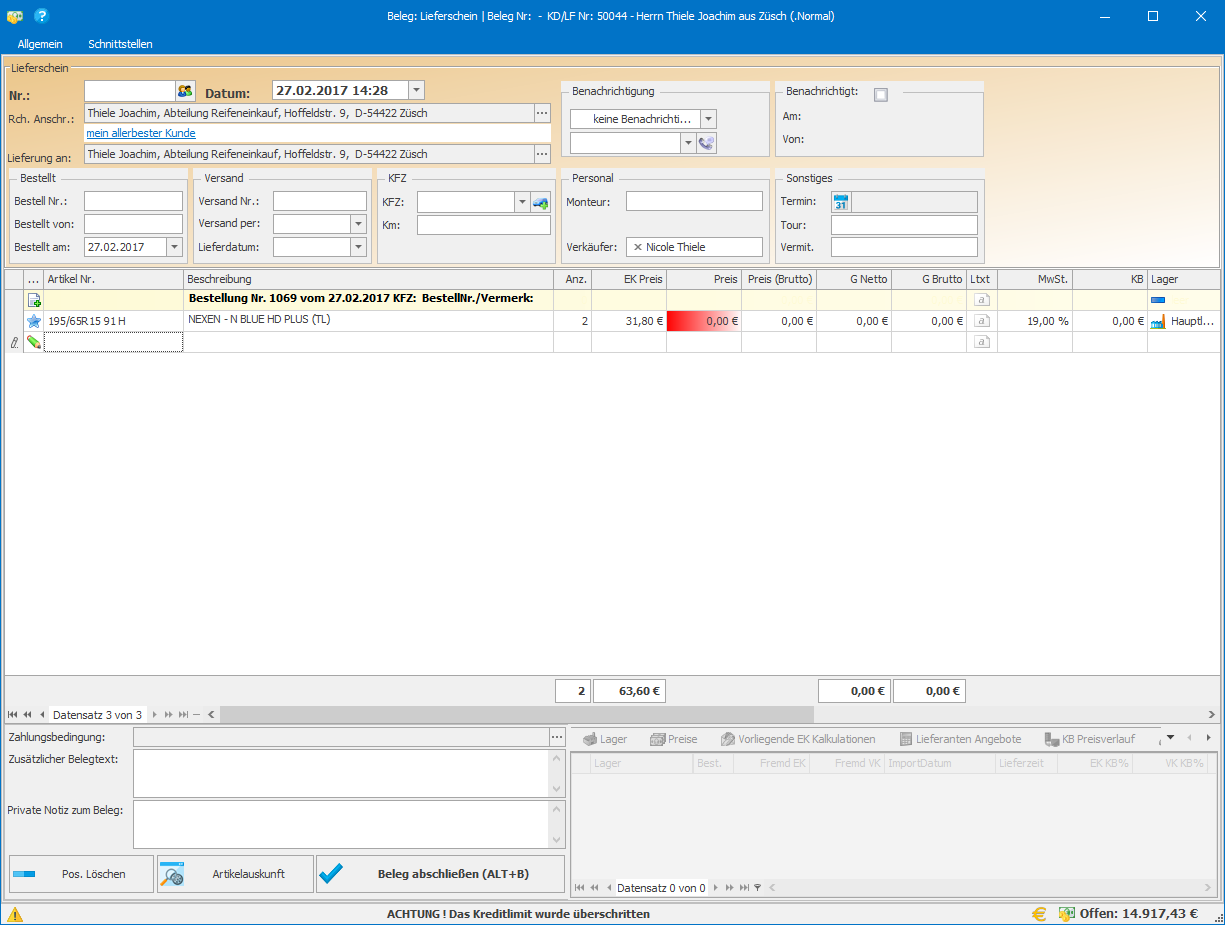Click the help question mark icon in title bar

click(41, 16)
